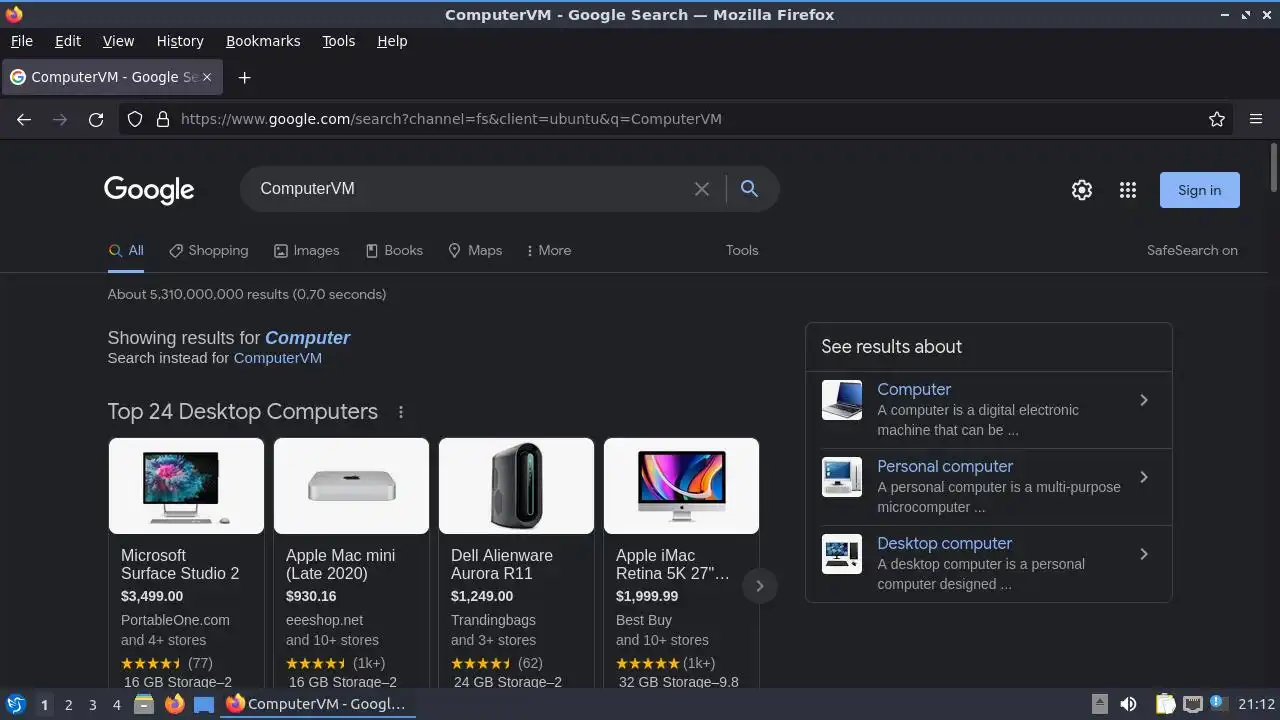Screen dimensions: 1280x720
Task: Bookmark this page with the star
Action: [x=1217, y=119]
